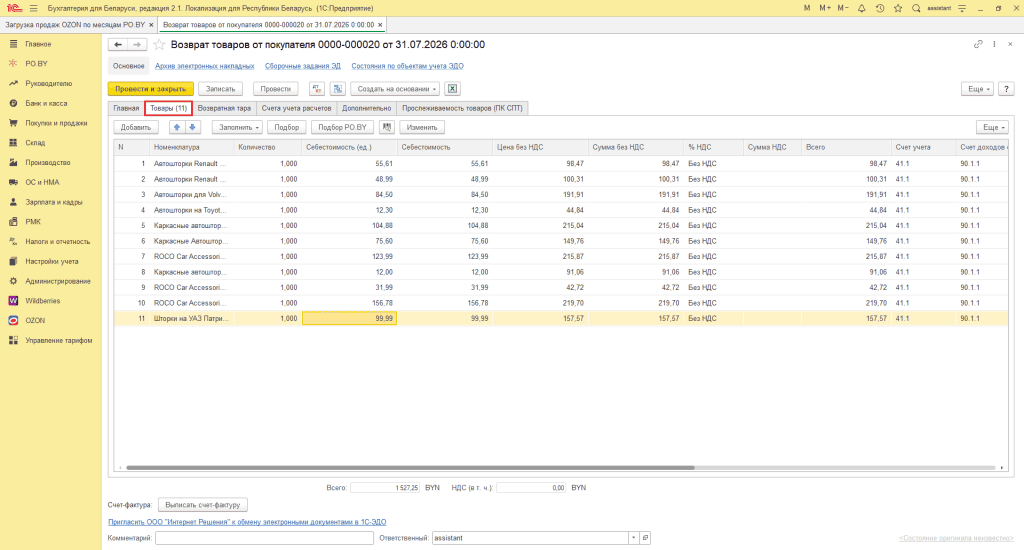This screenshot has height=550, width=1024.
Task: Switch to the Главная tab
Action: pos(126,108)
